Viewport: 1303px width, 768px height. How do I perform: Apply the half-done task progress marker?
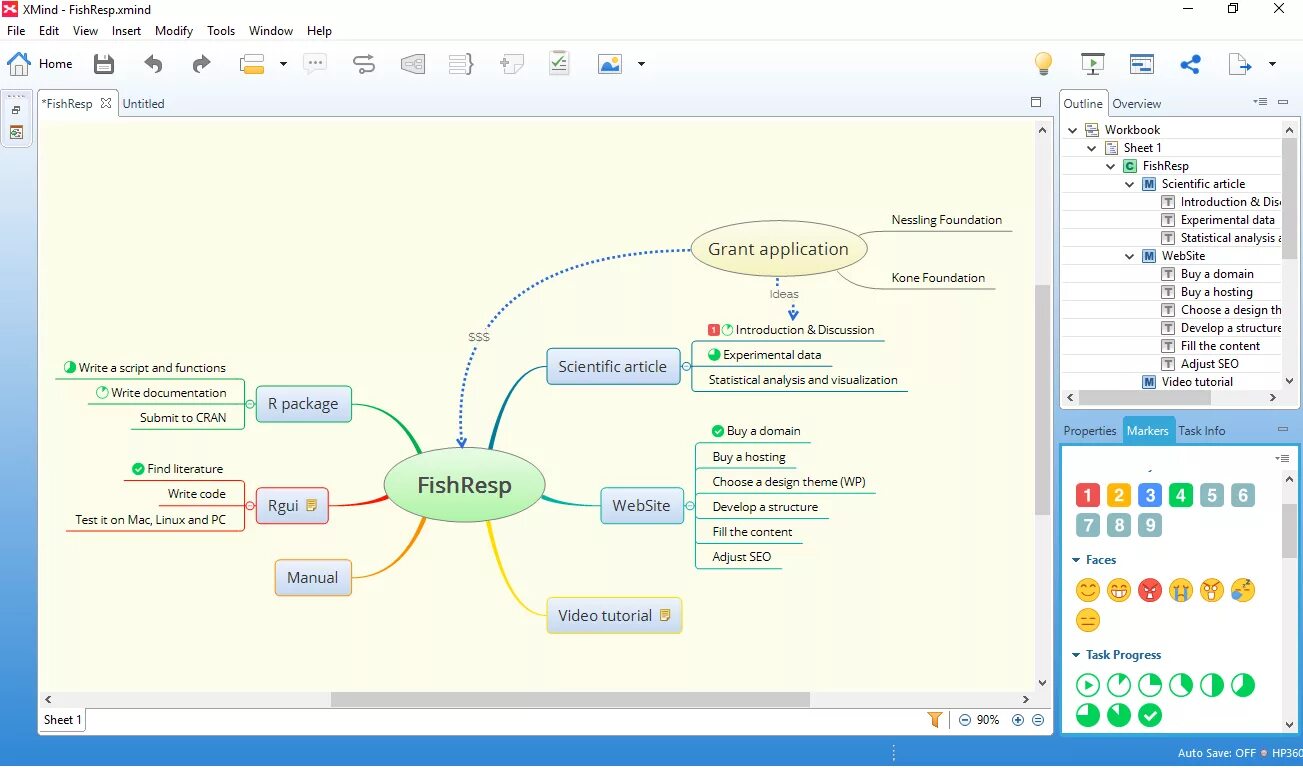pyautogui.click(x=1212, y=685)
